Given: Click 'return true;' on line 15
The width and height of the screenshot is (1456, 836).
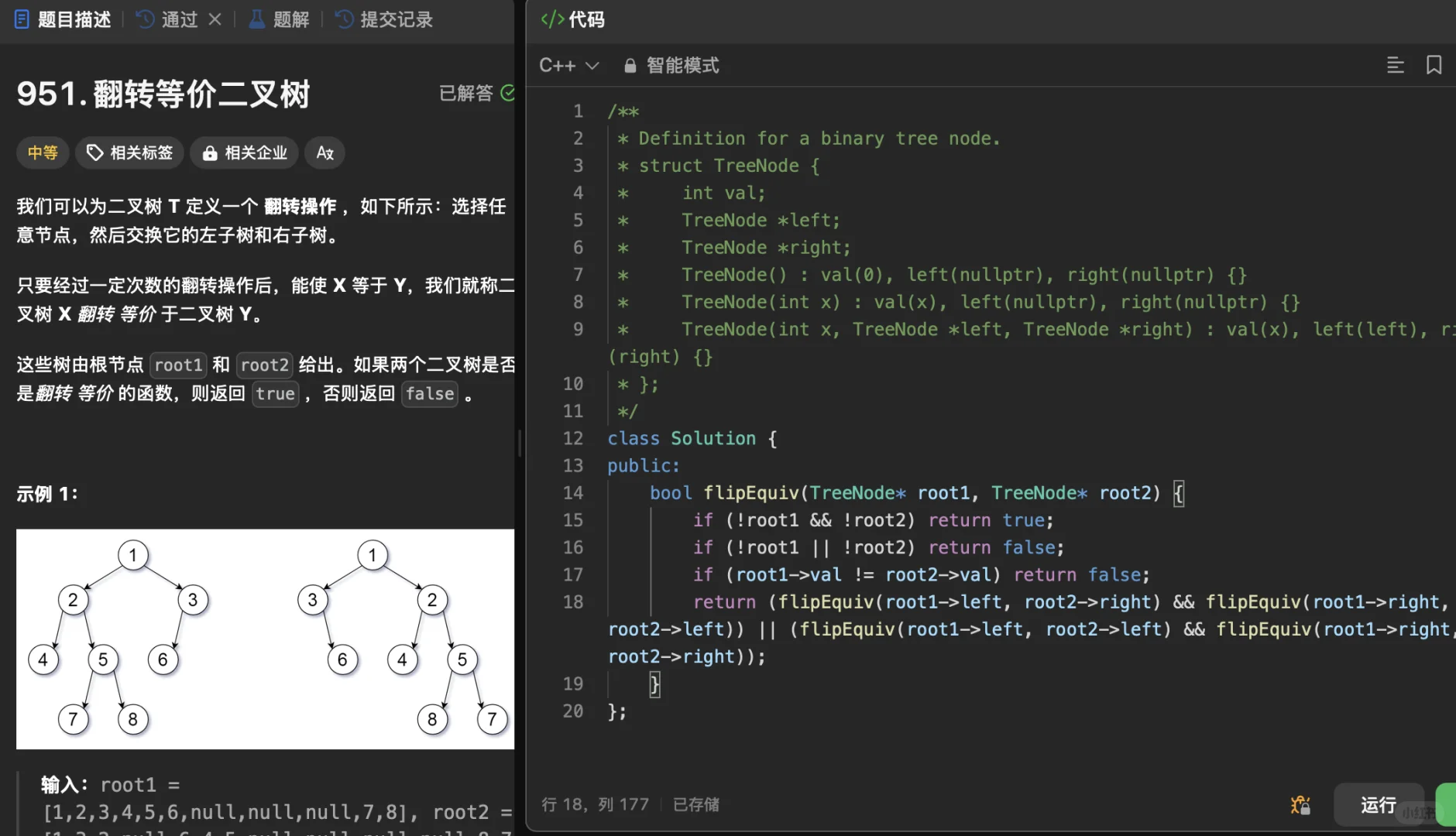Looking at the screenshot, I should coord(991,520).
